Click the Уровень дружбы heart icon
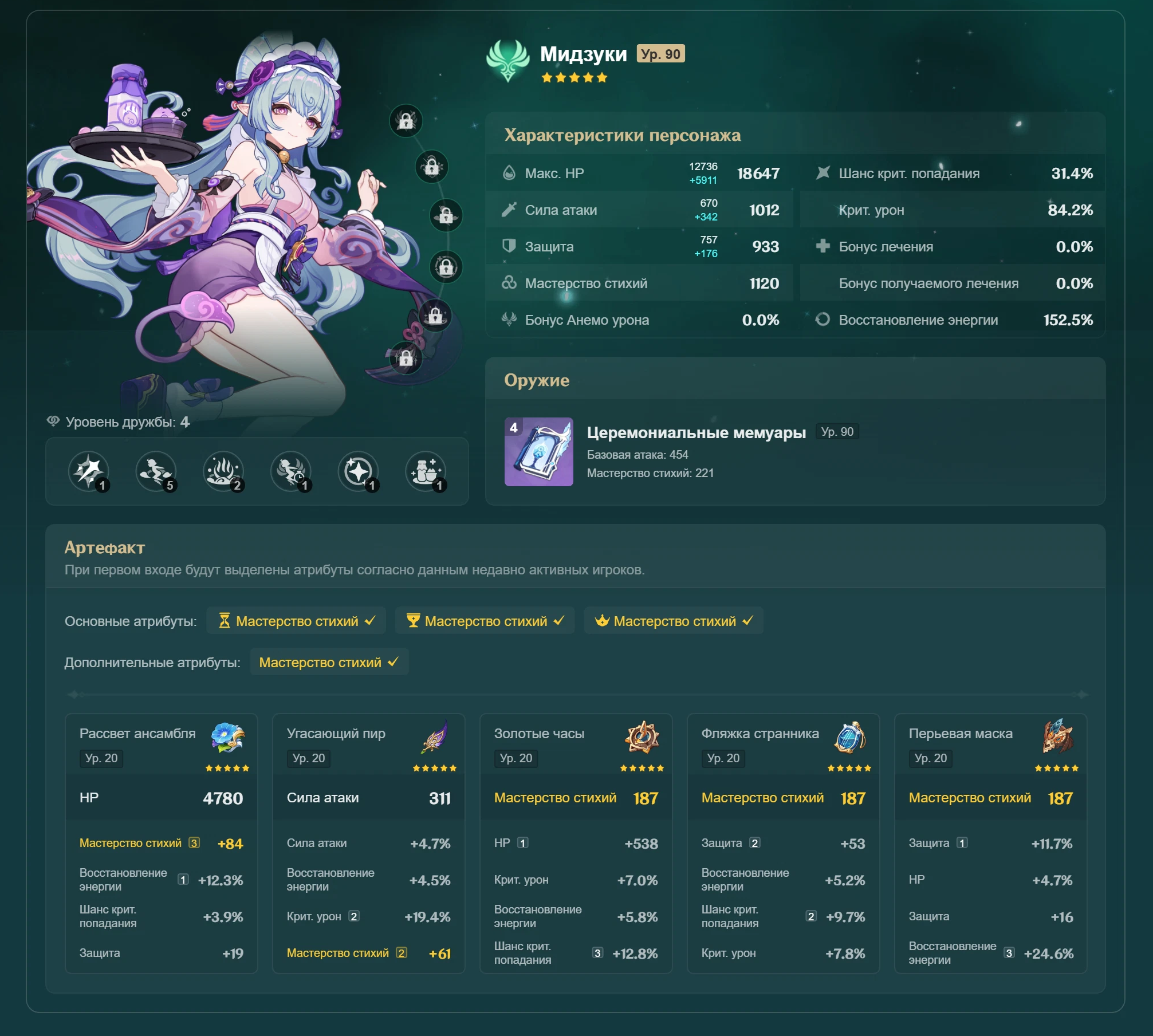The image size is (1153, 1036). coord(53,422)
